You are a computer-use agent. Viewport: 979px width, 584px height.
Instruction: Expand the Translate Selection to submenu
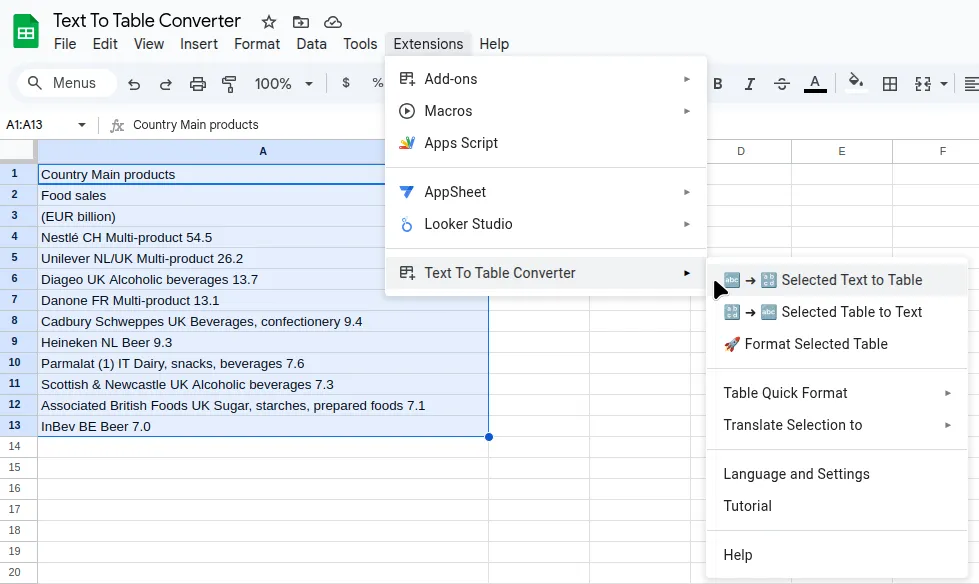[836, 425]
